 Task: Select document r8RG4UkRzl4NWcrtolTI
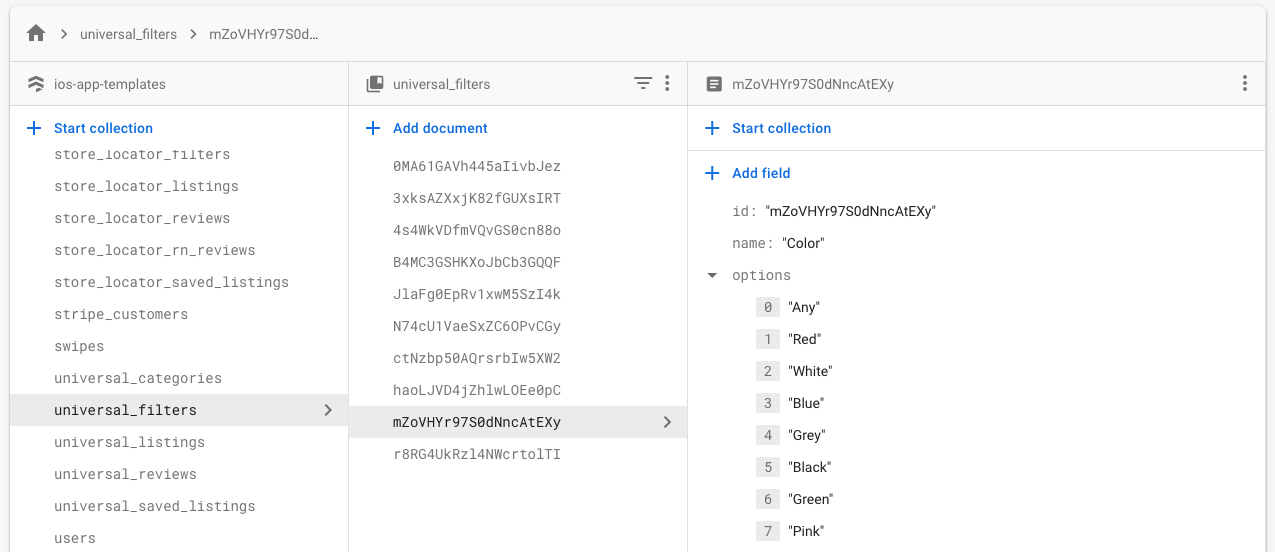point(476,454)
